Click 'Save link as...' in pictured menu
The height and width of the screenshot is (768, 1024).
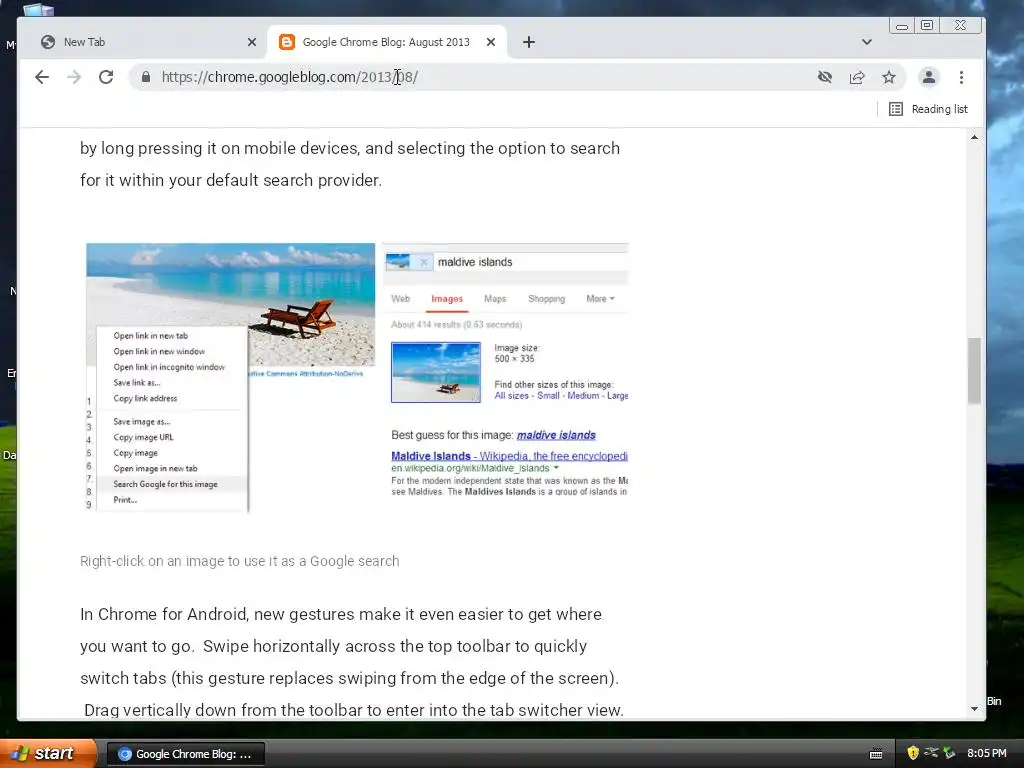coord(136,383)
